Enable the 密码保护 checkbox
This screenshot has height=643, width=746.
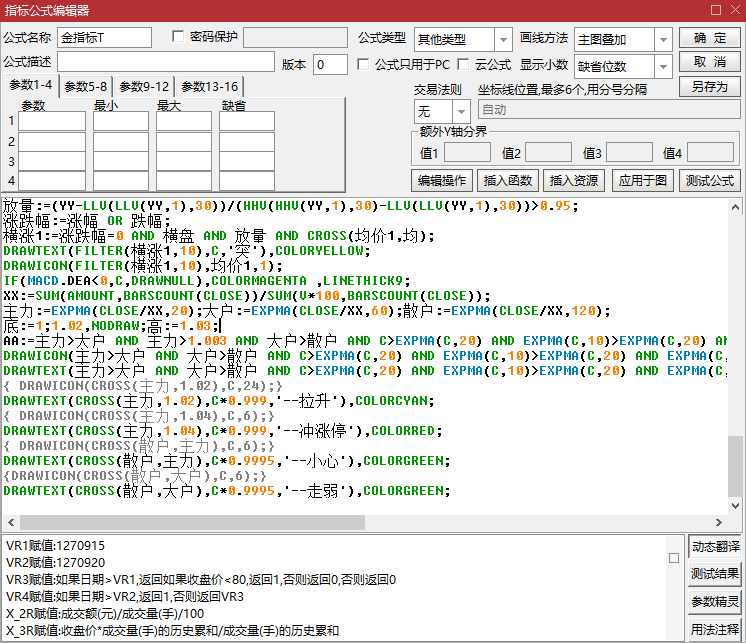(179, 37)
